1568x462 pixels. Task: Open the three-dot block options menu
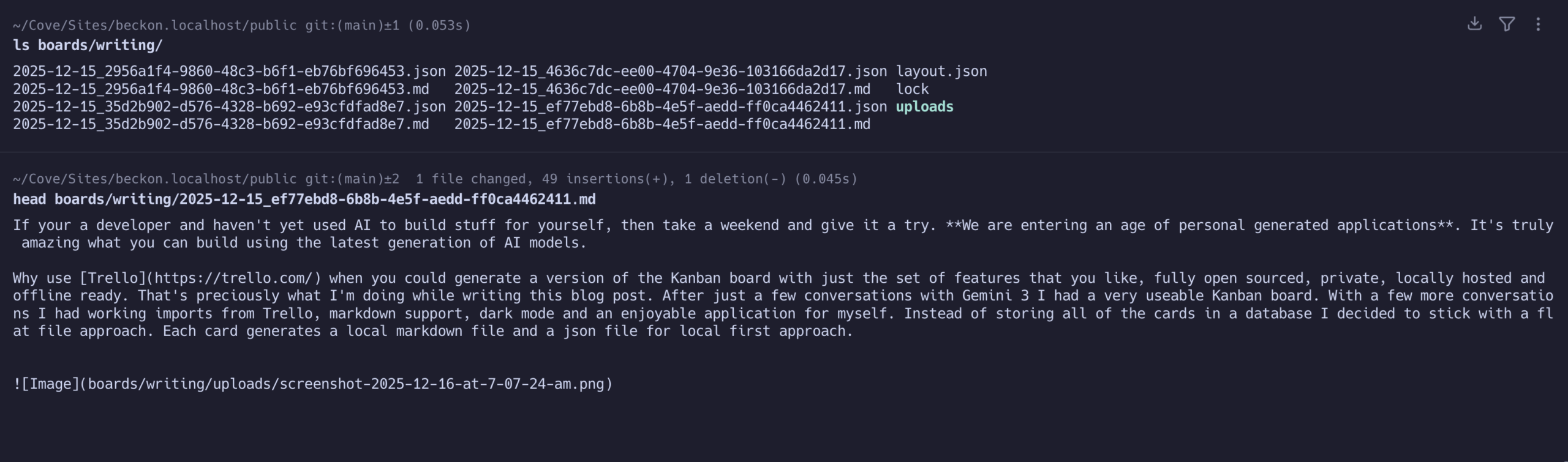pos(1538,24)
